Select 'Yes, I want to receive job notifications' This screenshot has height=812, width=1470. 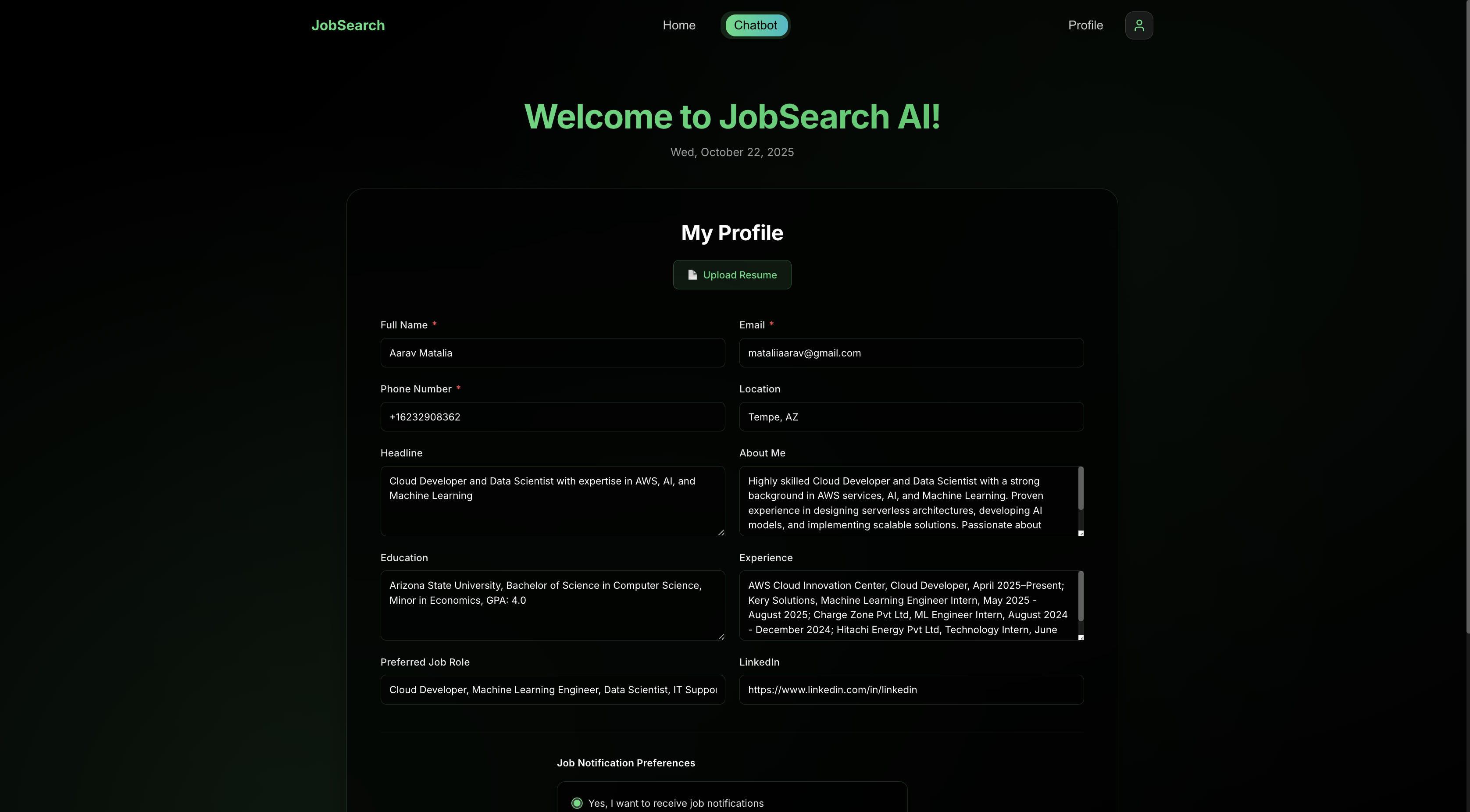pyautogui.click(x=577, y=803)
